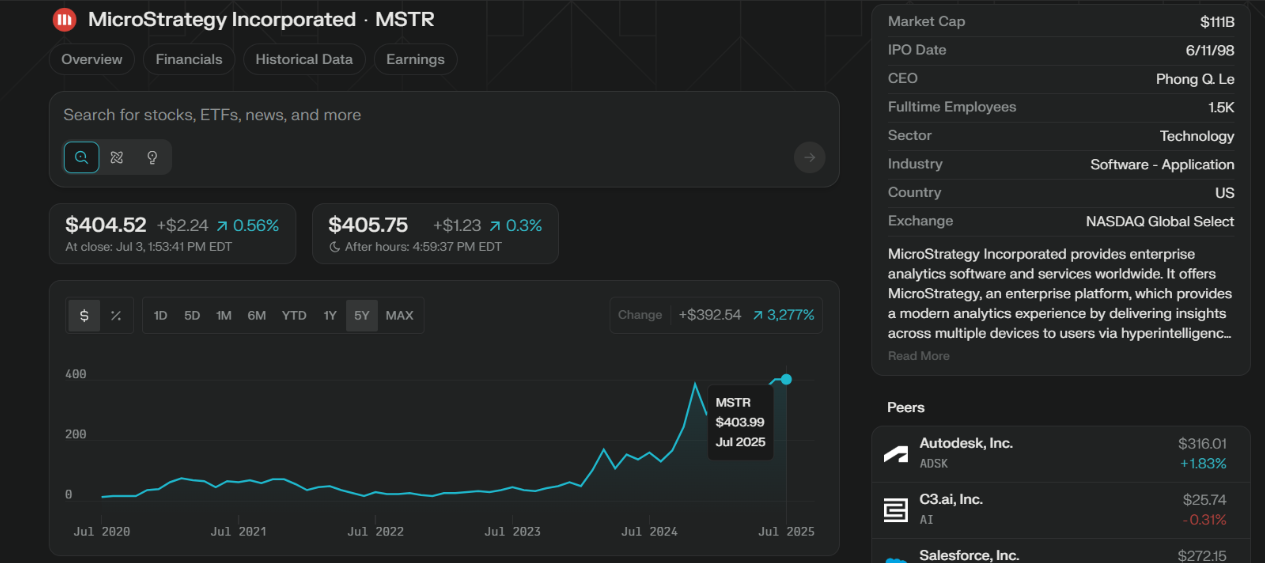
Task: Click the MSTR $403.99 chart tooltip
Action: [x=740, y=422]
